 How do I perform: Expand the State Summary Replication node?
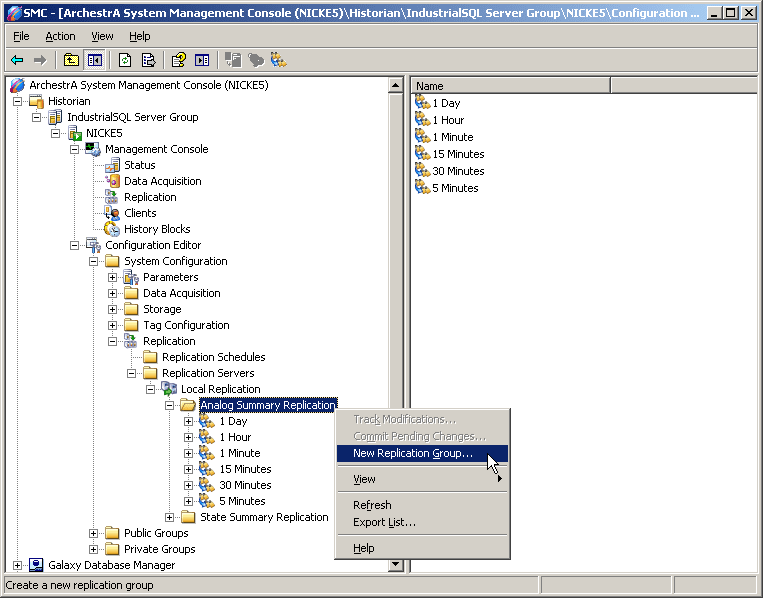tap(169, 517)
